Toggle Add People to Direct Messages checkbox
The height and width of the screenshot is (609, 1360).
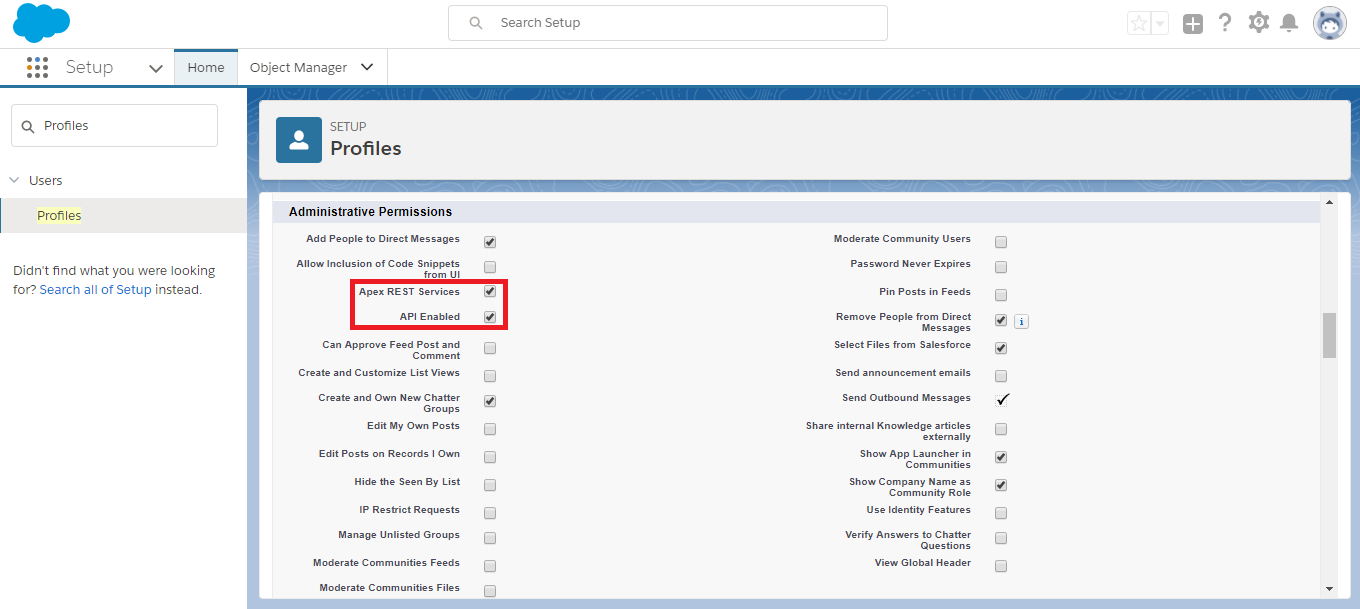click(490, 242)
